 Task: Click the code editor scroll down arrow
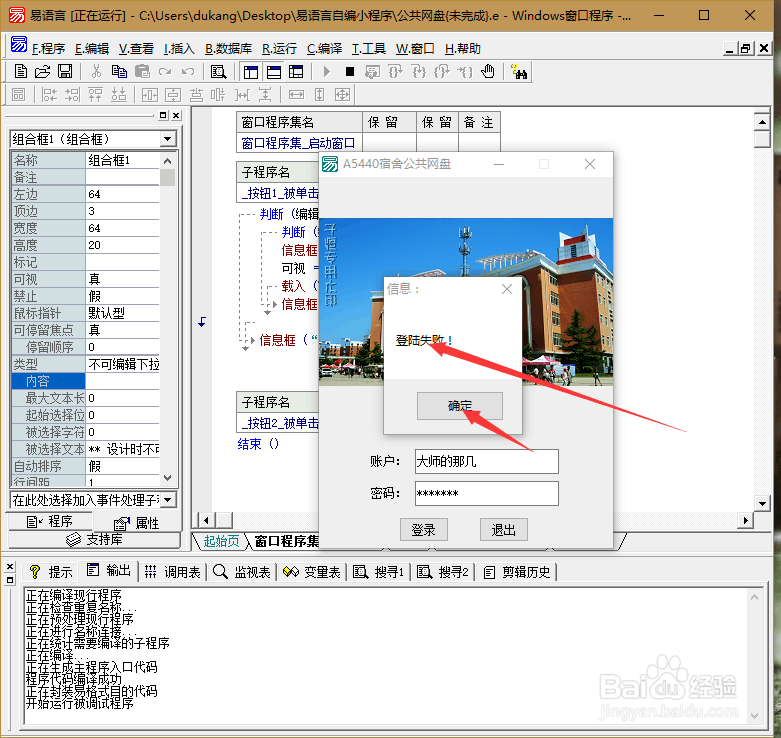762,503
